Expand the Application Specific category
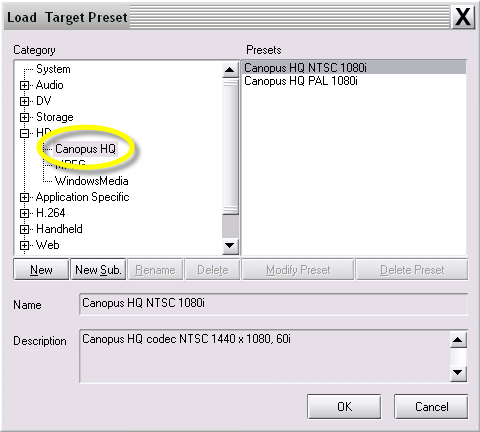This screenshot has width=480, height=432. [x=24, y=197]
